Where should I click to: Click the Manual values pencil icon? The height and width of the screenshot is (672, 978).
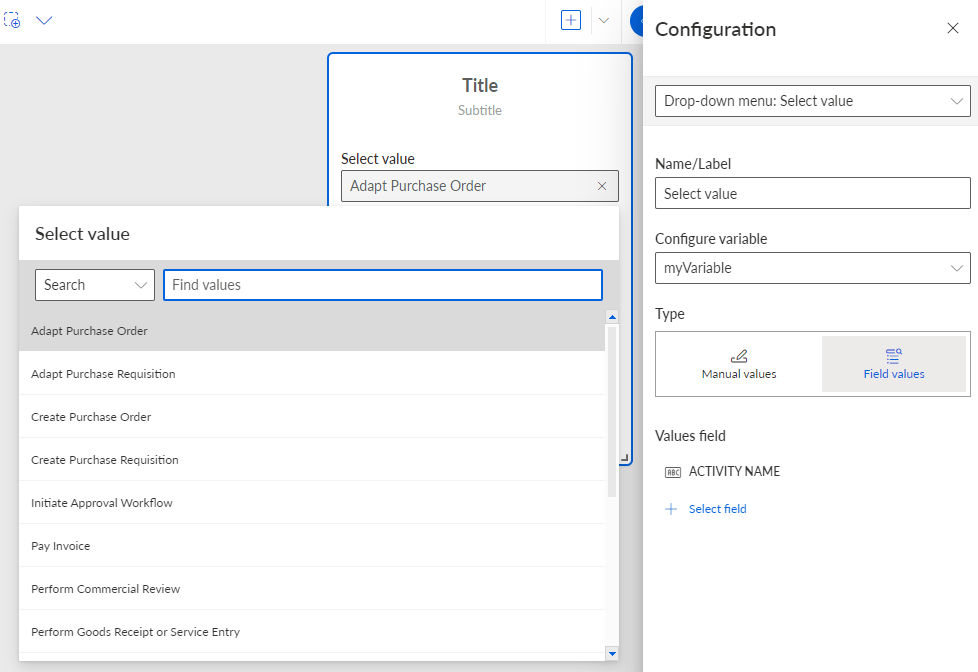pyautogui.click(x=739, y=356)
